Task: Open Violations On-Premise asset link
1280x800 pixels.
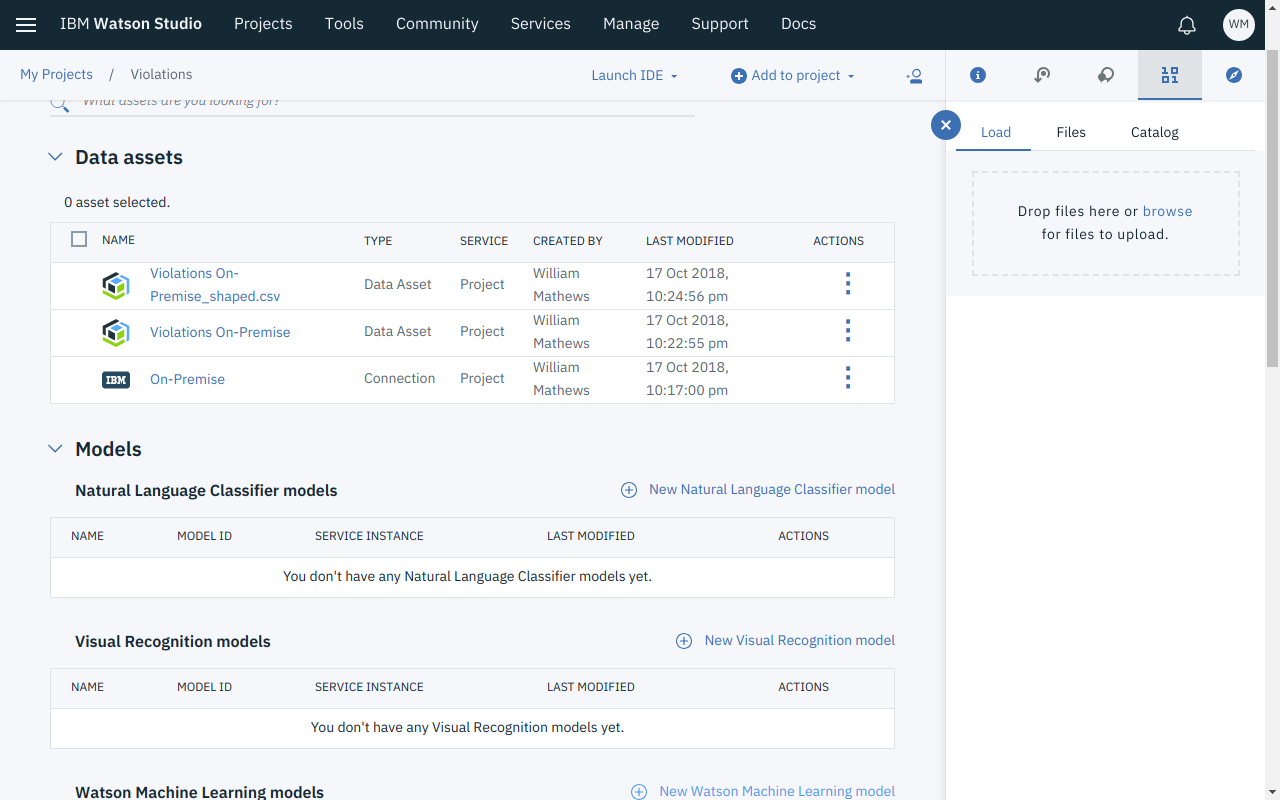Action: [x=220, y=332]
